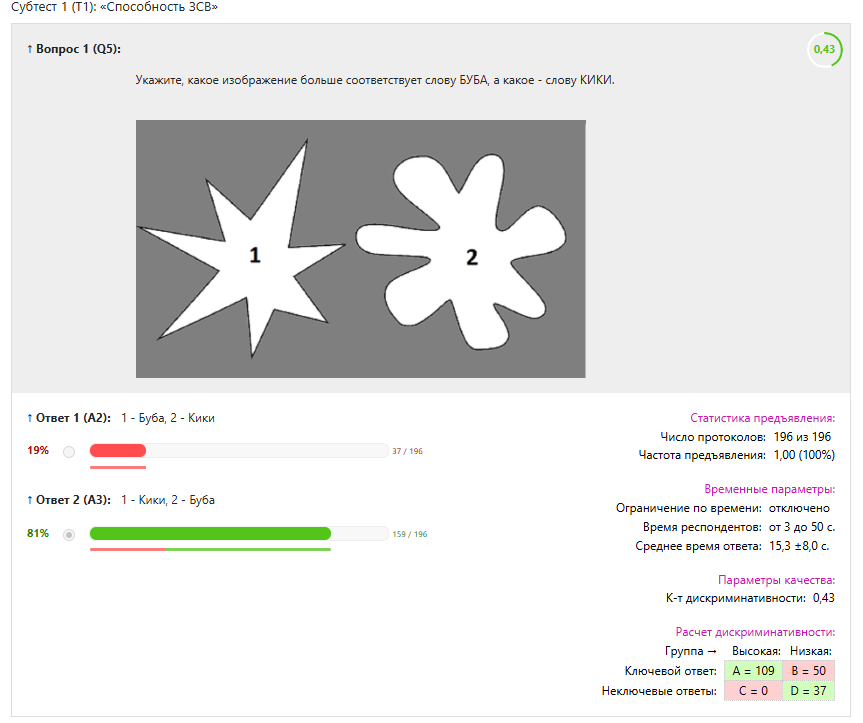Click the 37 / 196 count
Viewport: 863px width, 723px height.
407,451
